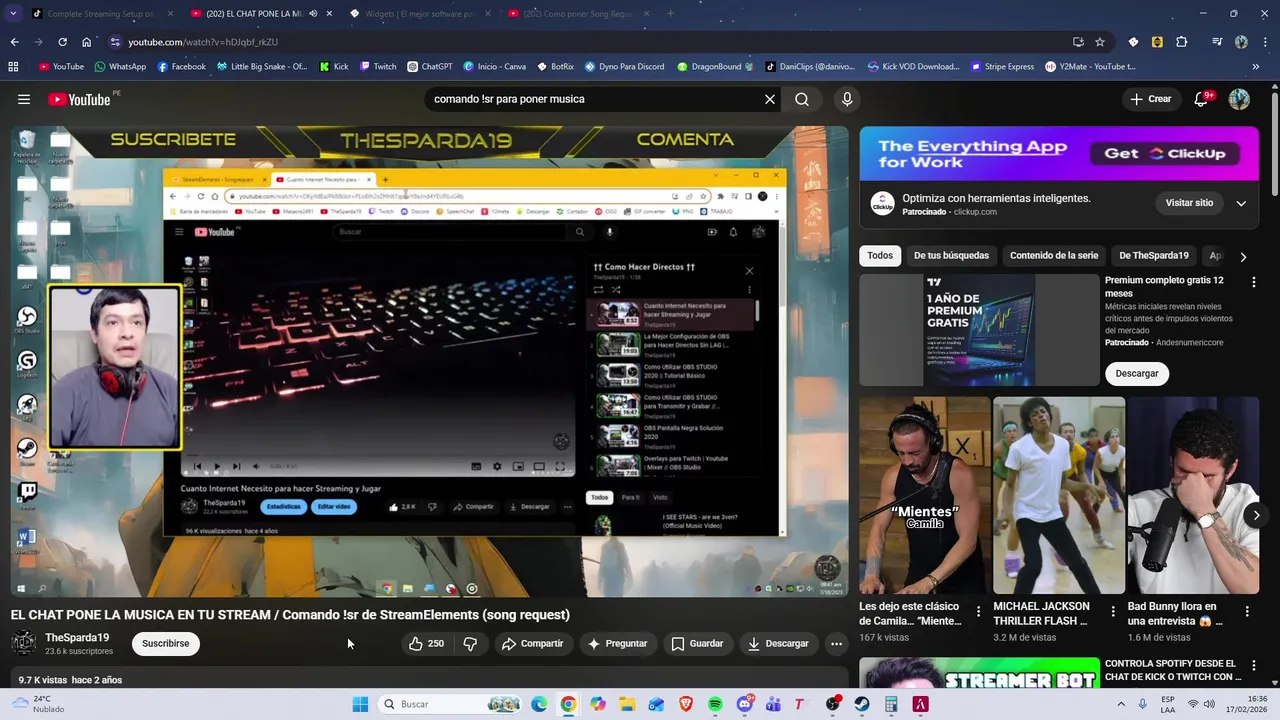
Task: Open the YouTube guide hamburger menu
Action: coord(24,99)
